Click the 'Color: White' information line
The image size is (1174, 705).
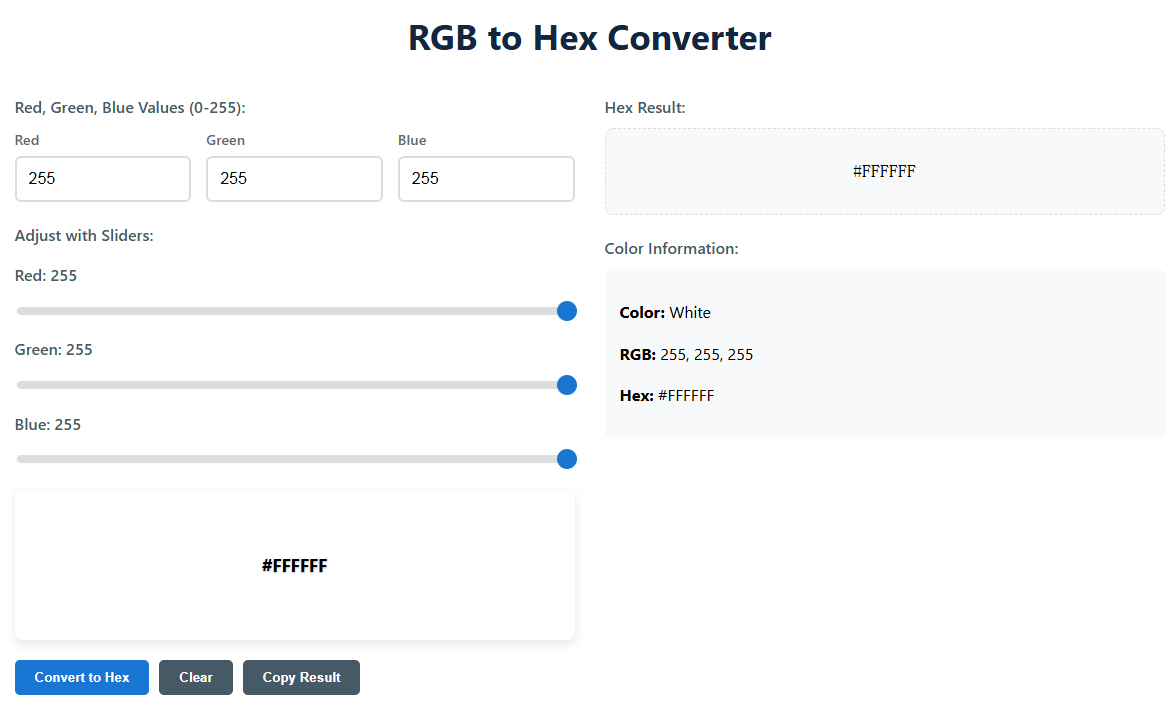point(665,313)
